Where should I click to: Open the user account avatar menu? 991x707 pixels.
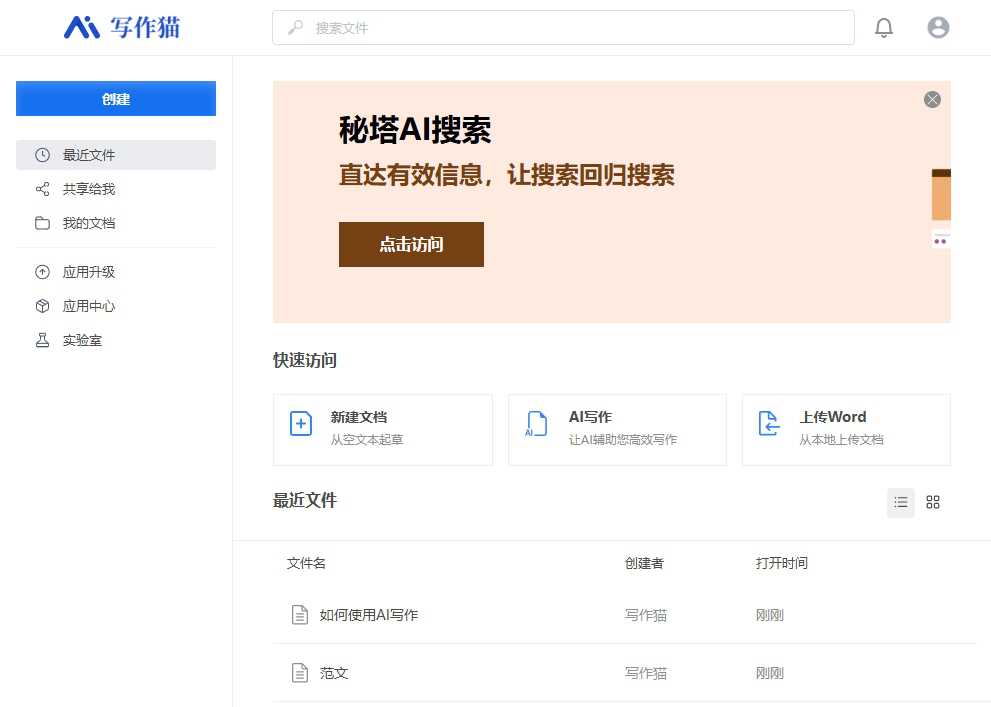[x=938, y=27]
